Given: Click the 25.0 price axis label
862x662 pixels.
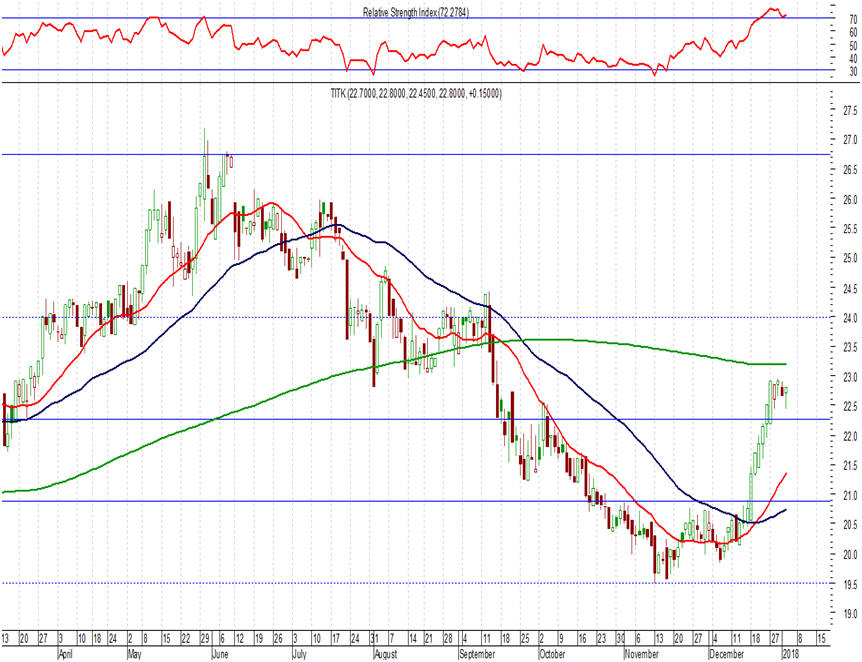Looking at the screenshot, I should pos(850,258).
